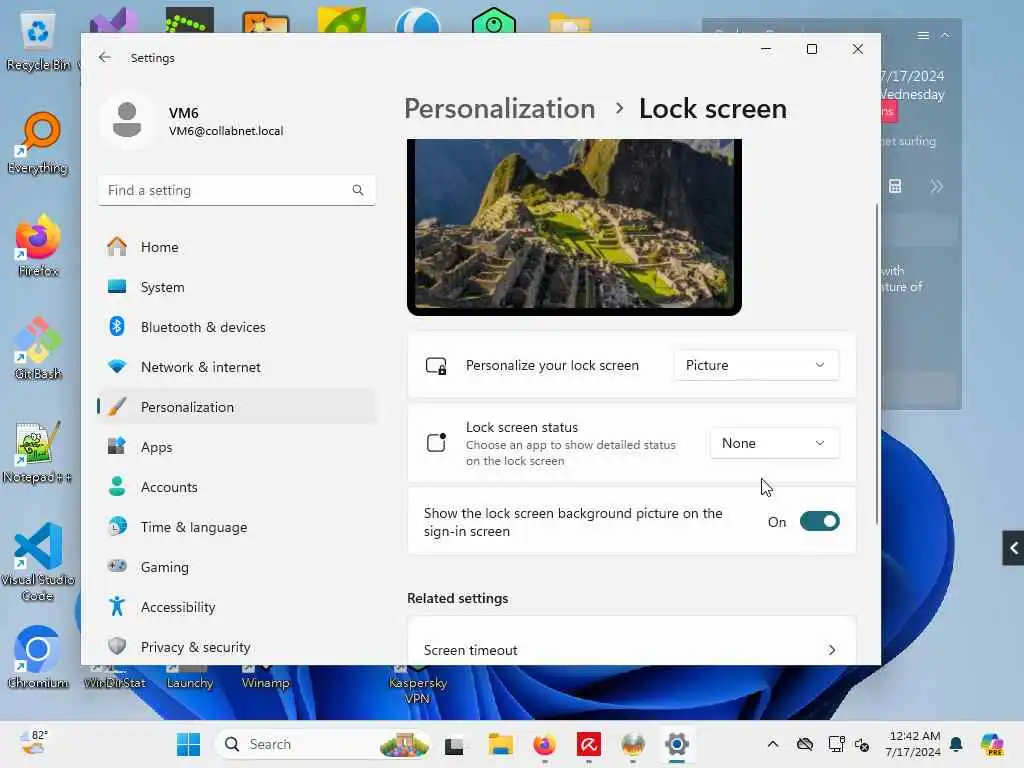Viewport: 1024px width, 768px height.
Task: Open Network & internet settings
Action: [x=236, y=367]
